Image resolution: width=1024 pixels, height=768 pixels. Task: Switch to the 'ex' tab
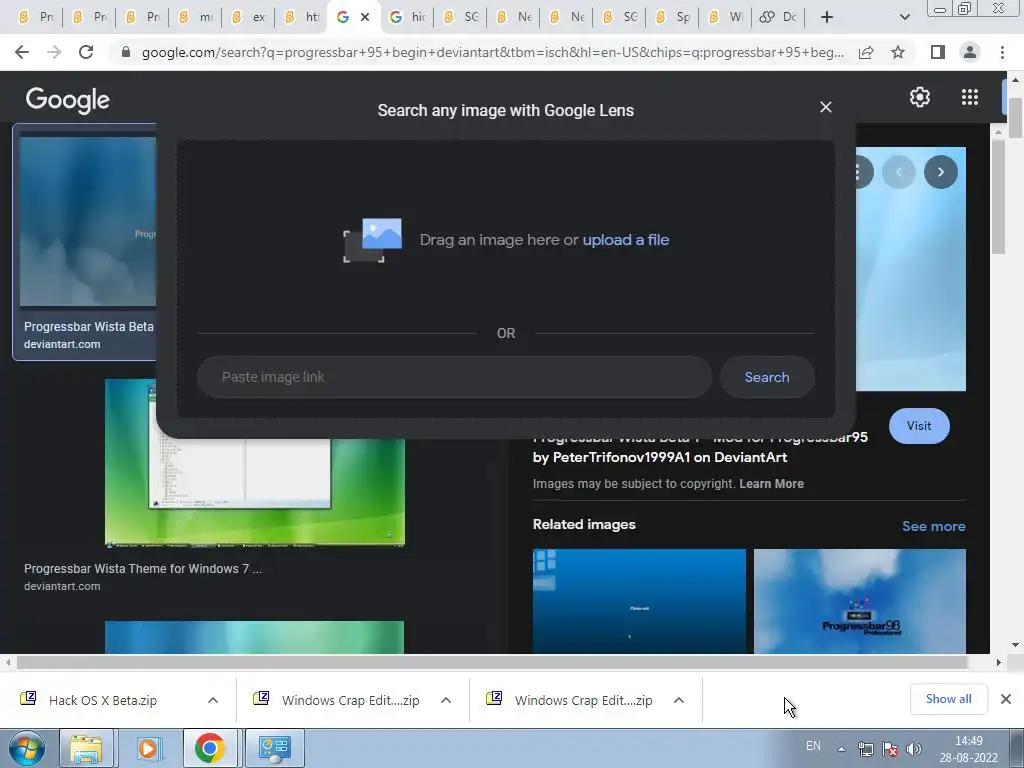[x=248, y=17]
